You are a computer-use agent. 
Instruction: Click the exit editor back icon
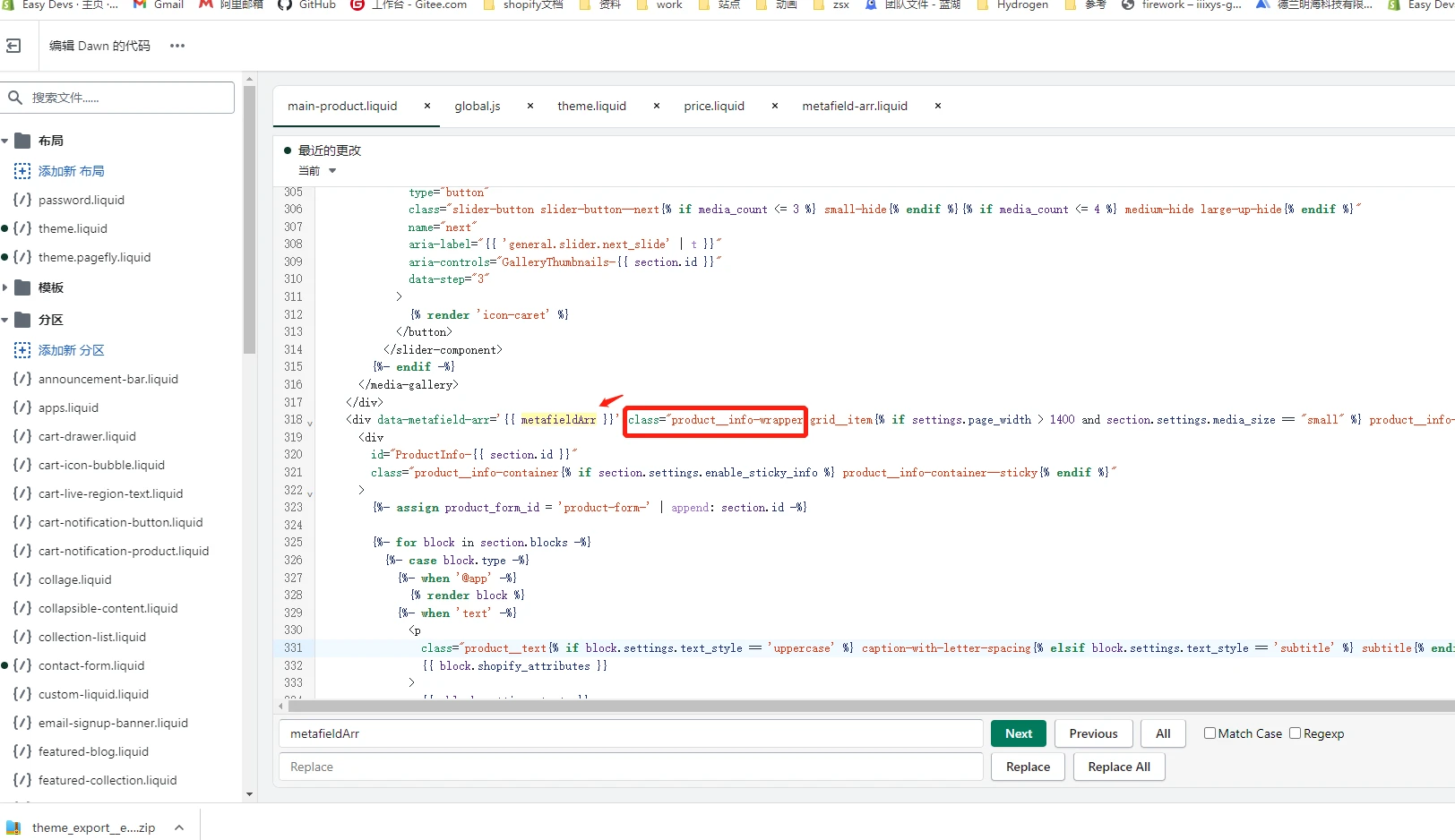(x=13, y=46)
